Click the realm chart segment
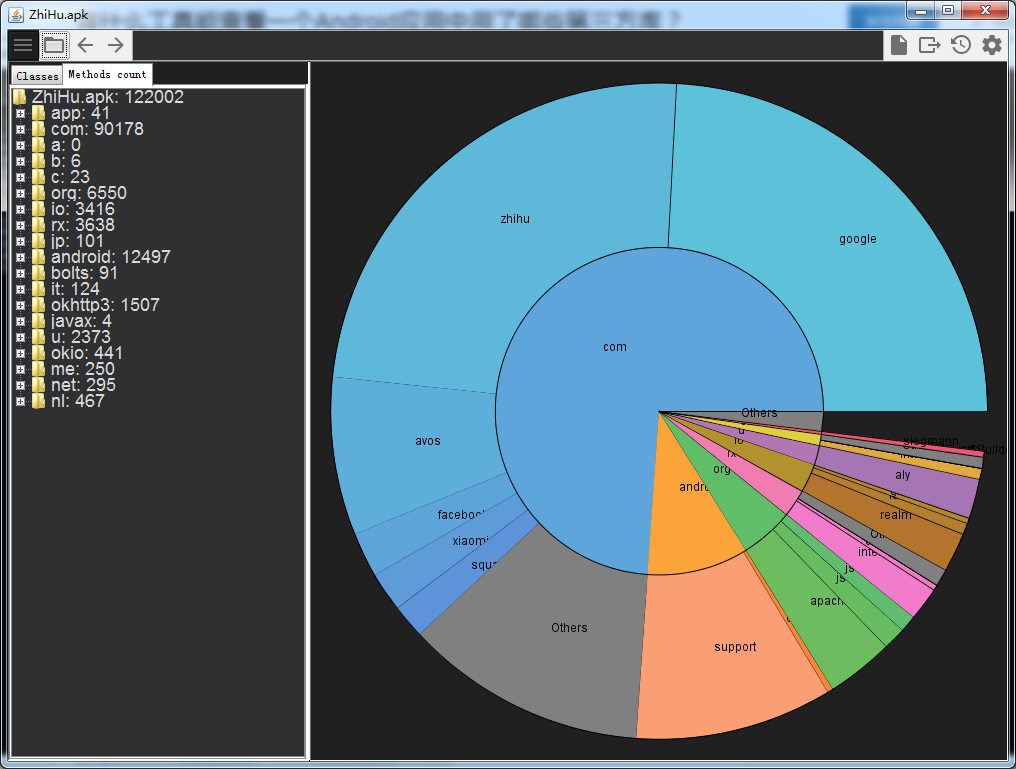Image resolution: width=1016 pixels, height=769 pixels. pos(895,520)
